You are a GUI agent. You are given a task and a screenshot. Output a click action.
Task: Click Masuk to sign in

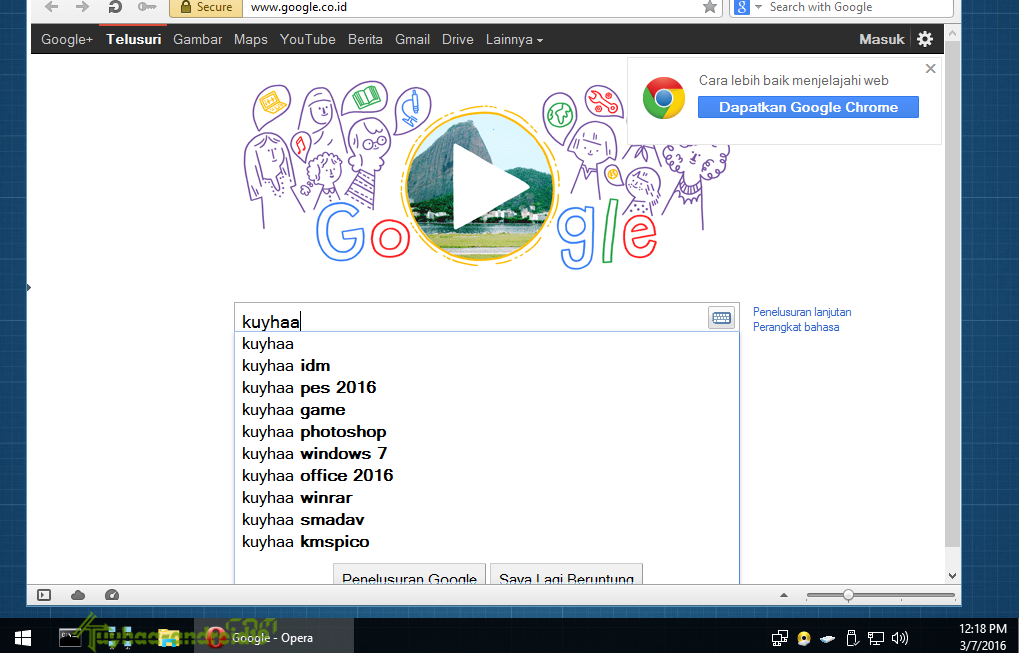point(881,39)
